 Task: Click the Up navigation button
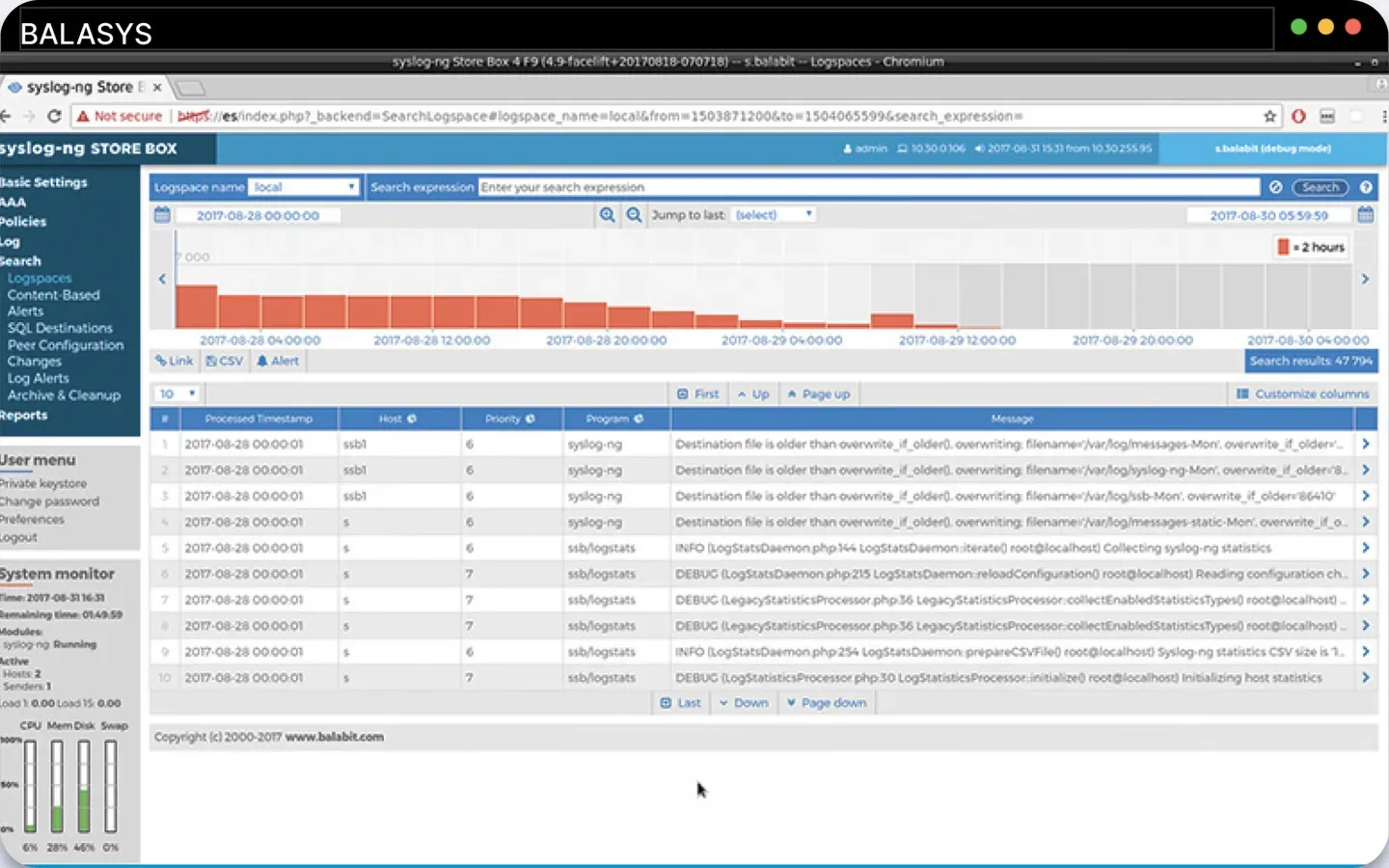point(753,393)
